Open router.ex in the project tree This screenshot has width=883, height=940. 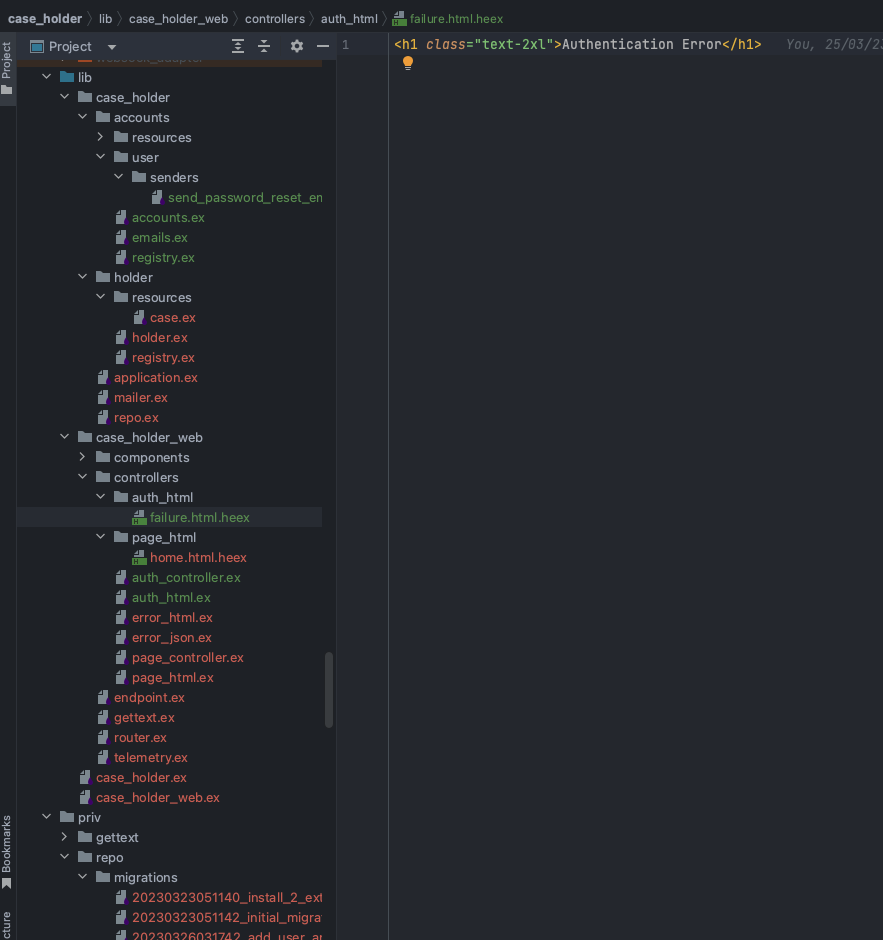pyautogui.click(x=140, y=737)
